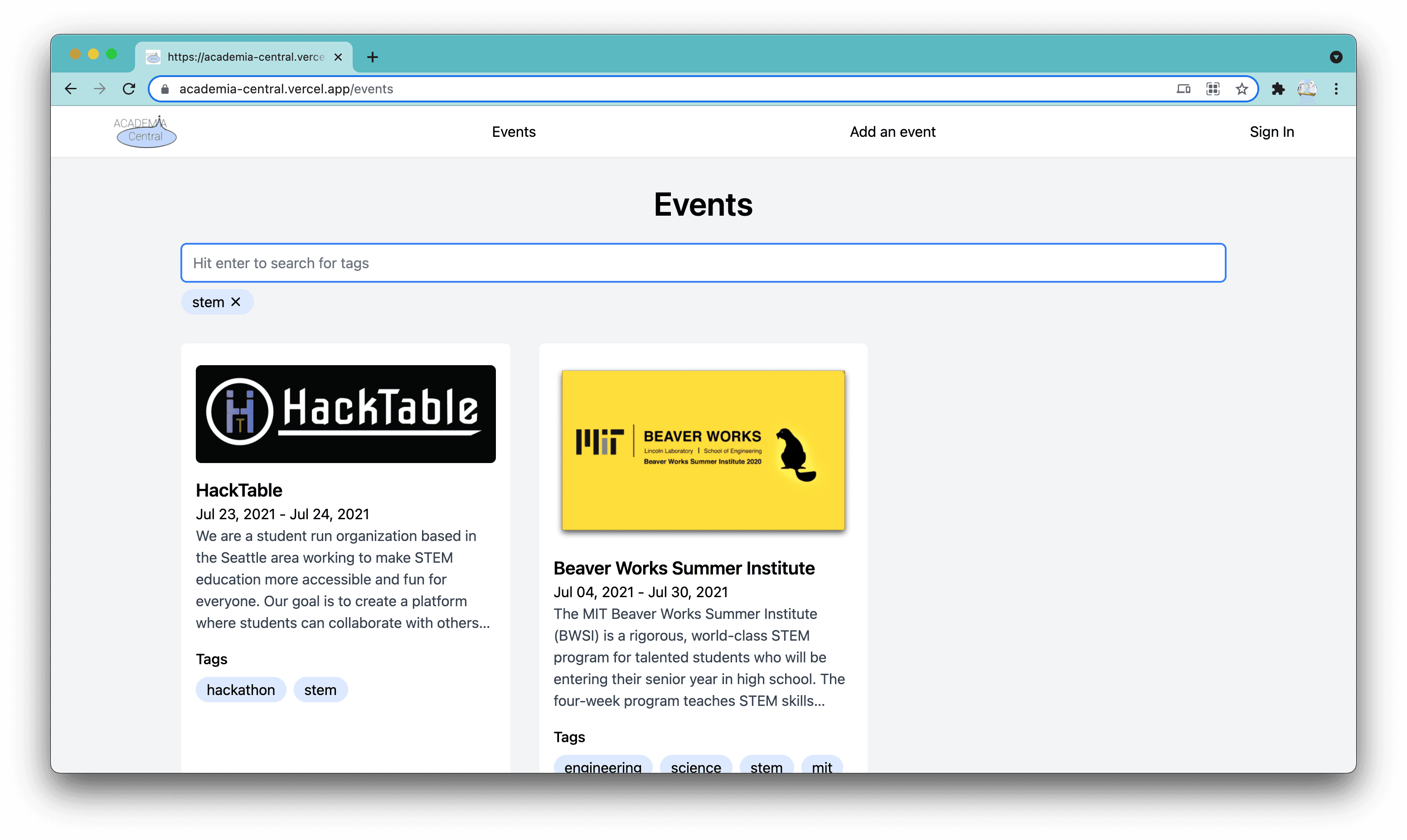The image size is (1407, 840).
Task: Open the Add an event nav link
Action: [x=893, y=132]
